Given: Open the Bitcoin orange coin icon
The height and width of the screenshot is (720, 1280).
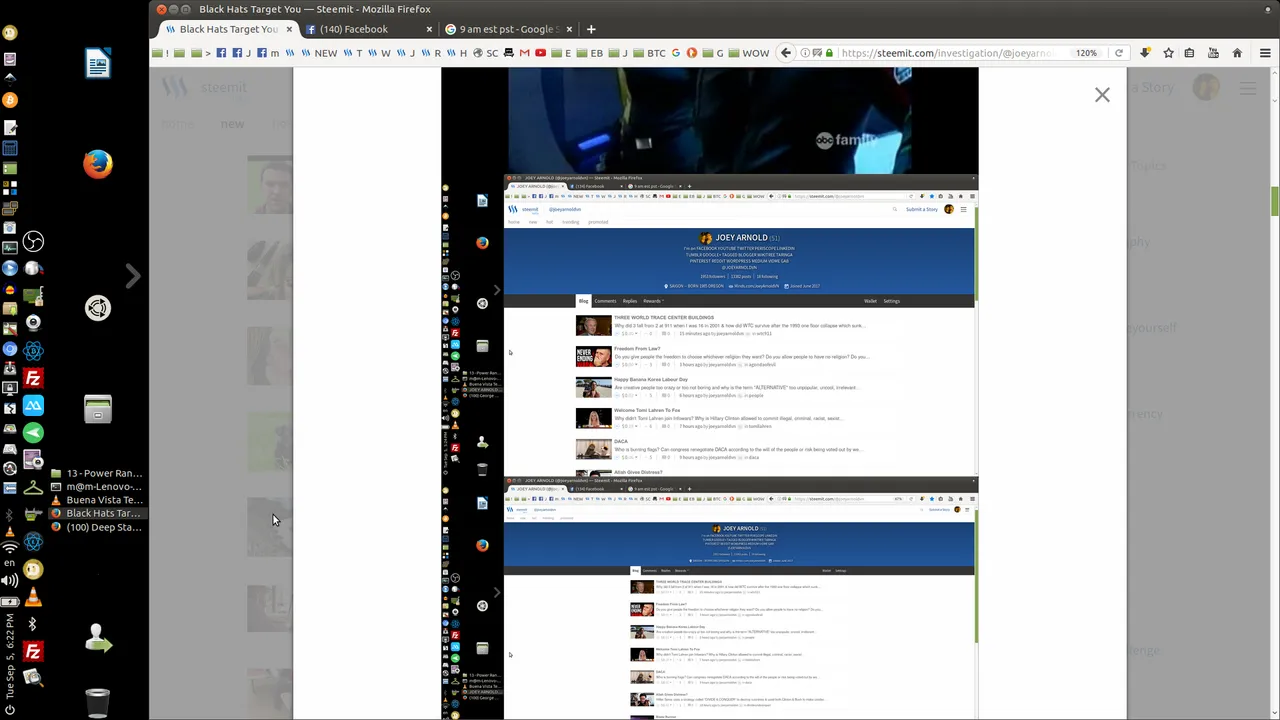Looking at the screenshot, I should click(10, 100).
